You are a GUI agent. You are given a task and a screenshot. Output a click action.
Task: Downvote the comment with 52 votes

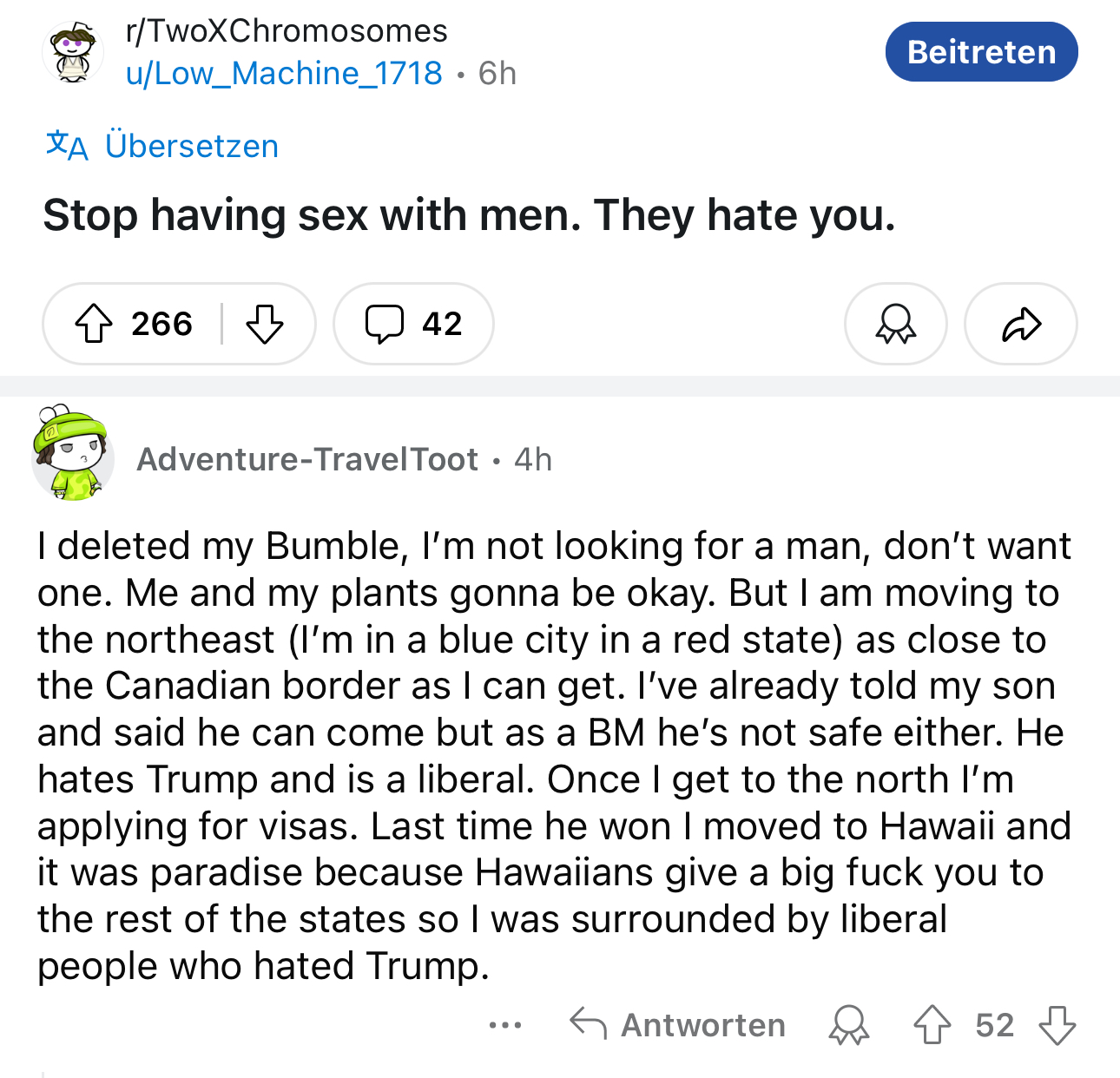click(x=1057, y=1025)
